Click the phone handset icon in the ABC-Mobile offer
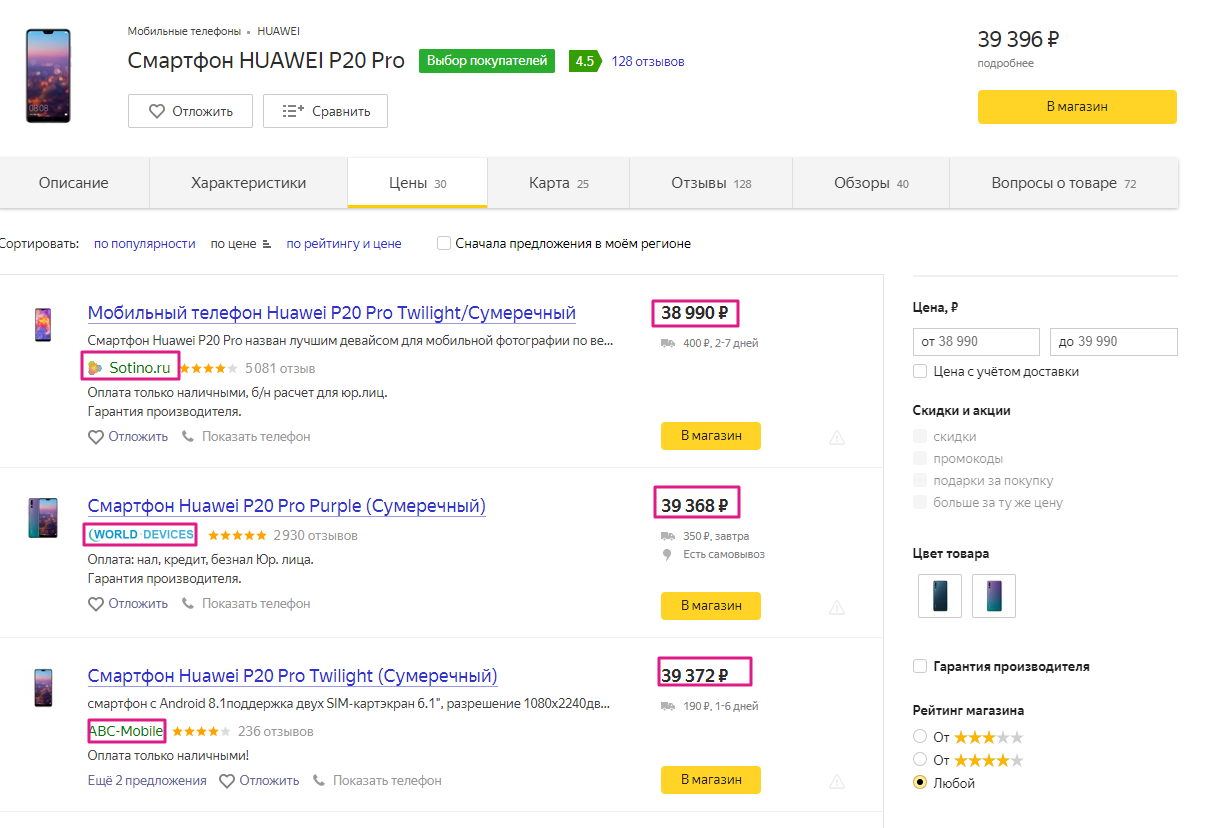Viewport: 1221px width, 828px height. click(320, 781)
